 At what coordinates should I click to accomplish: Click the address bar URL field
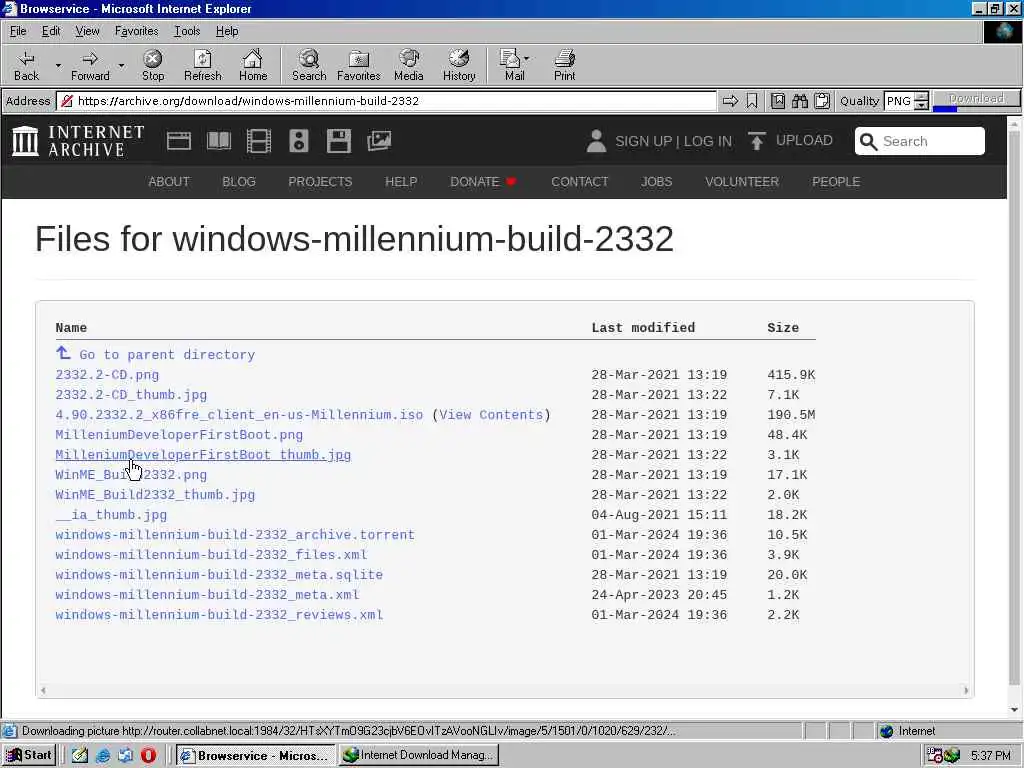tap(387, 101)
